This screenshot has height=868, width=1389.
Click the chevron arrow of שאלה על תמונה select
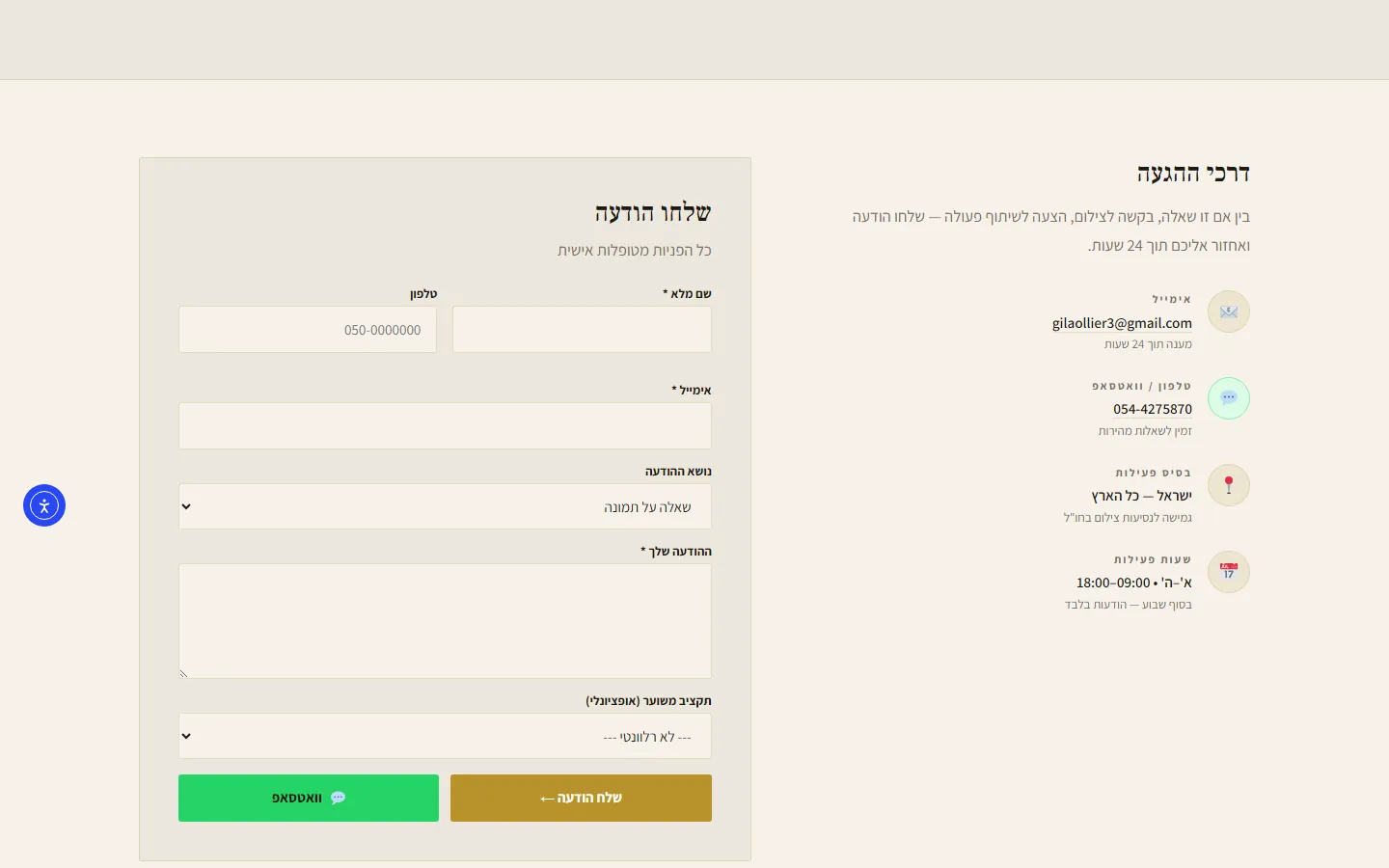[x=186, y=506]
